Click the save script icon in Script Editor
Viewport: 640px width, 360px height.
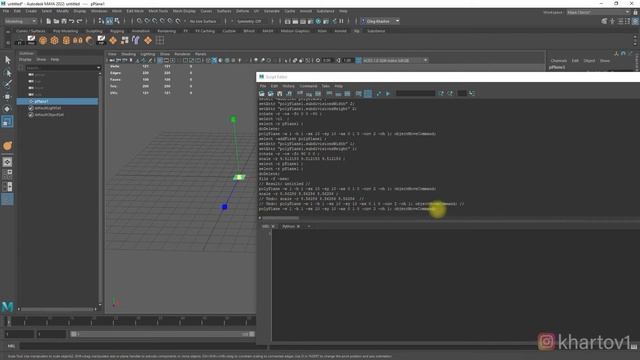pos(280,93)
